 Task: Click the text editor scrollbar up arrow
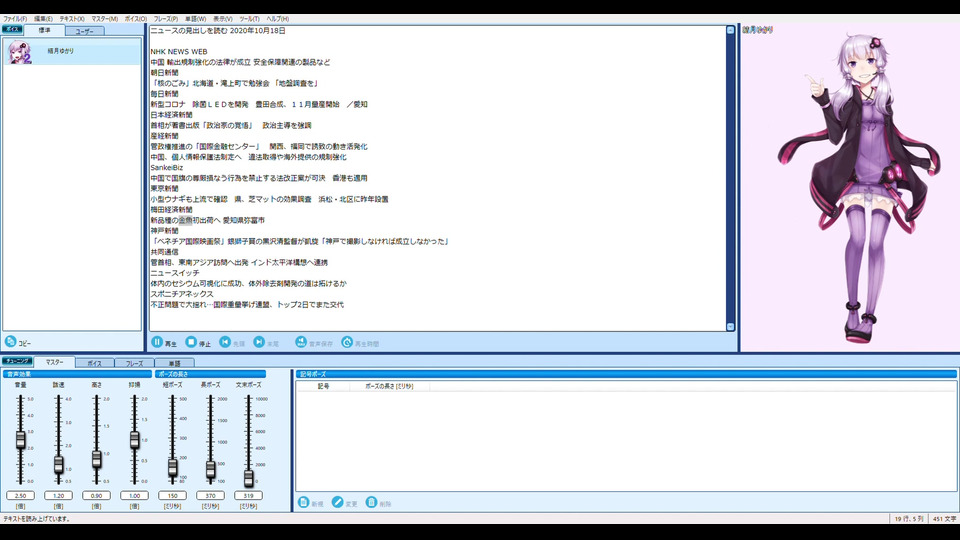730,30
